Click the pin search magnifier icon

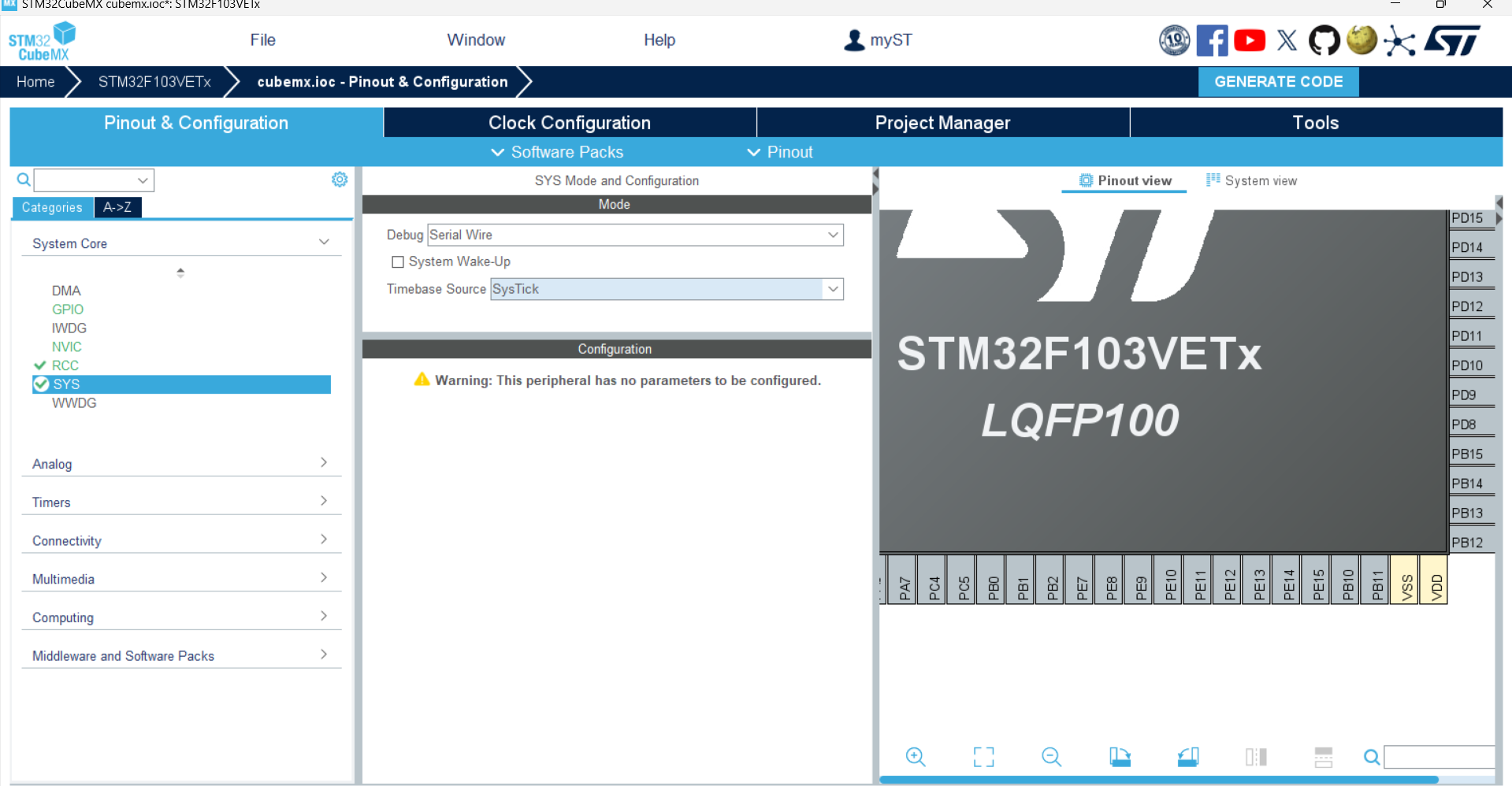point(1372,757)
